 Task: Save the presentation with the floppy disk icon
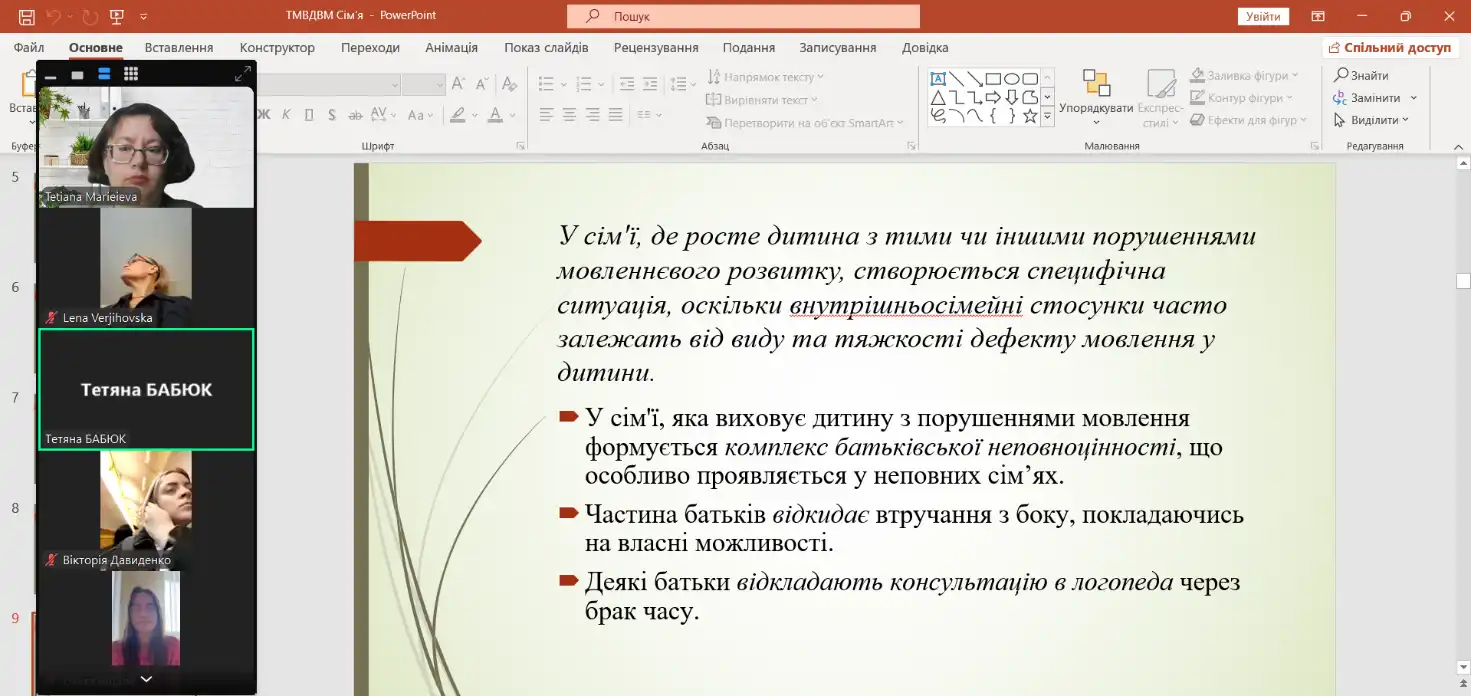(x=26, y=16)
